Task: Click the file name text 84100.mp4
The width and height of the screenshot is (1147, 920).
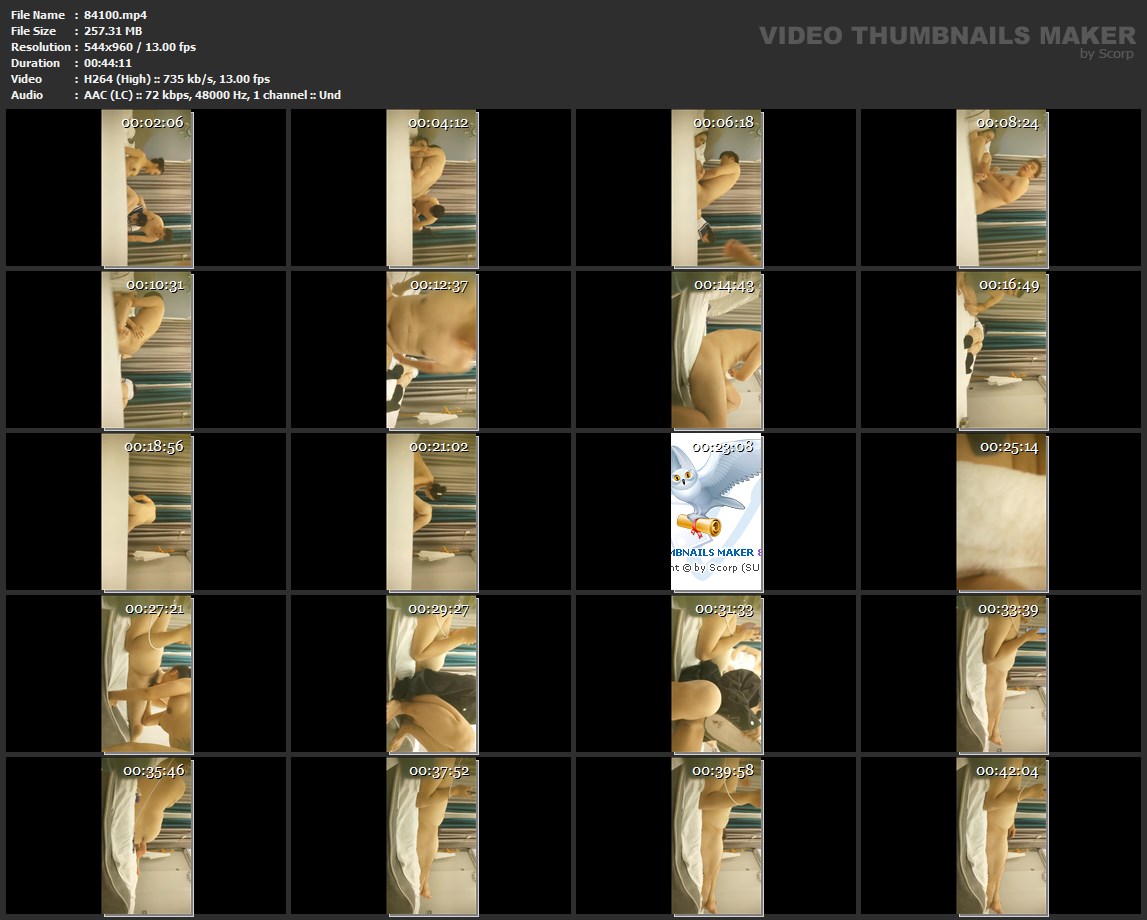Action: (115, 15)
